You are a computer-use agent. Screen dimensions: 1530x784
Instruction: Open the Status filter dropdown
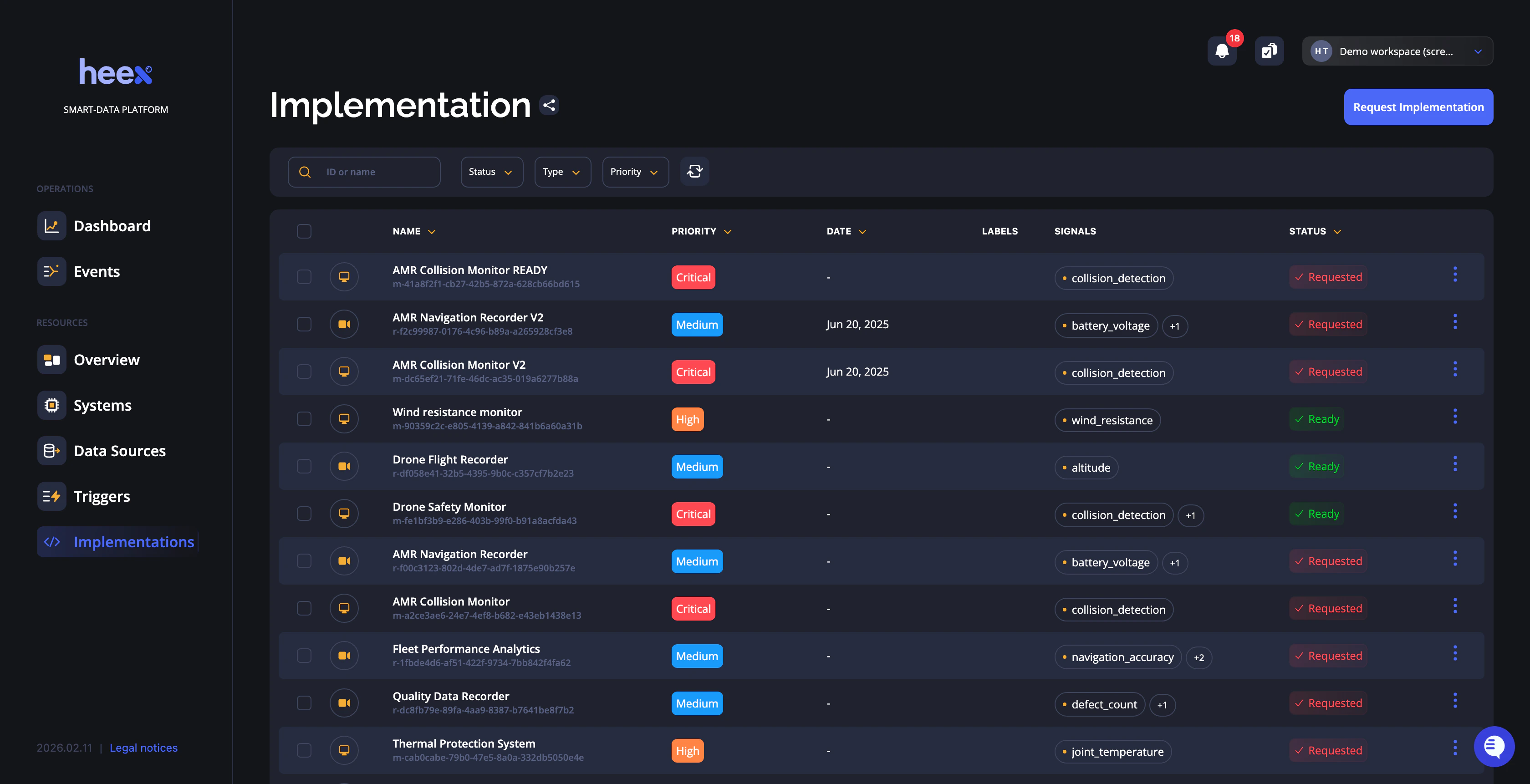click(x=491, y=172)
